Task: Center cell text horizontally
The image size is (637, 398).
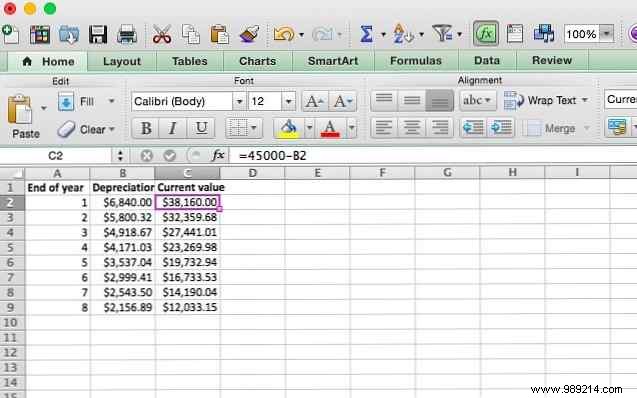Action: (412, 128)
